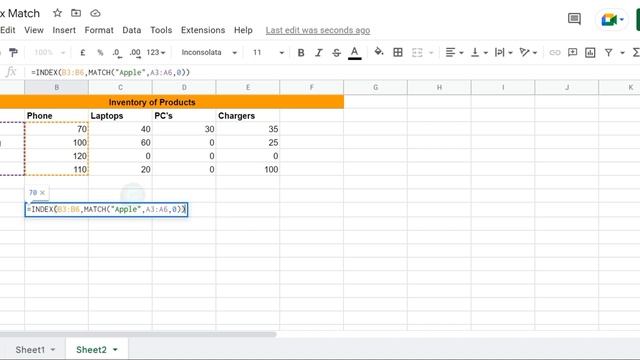The height and width of the screenshot is (360, 640).
Task: Open text wrapping dropdown
Action: [x=503, y=52]
